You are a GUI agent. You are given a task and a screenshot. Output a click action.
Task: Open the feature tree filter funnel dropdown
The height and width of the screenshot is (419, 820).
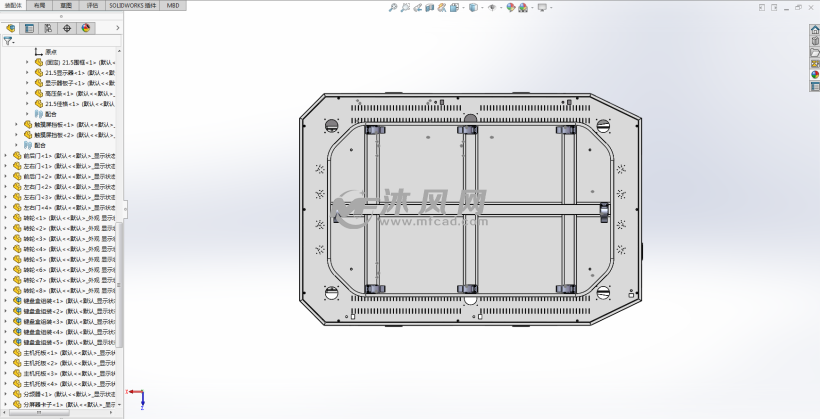9,41
